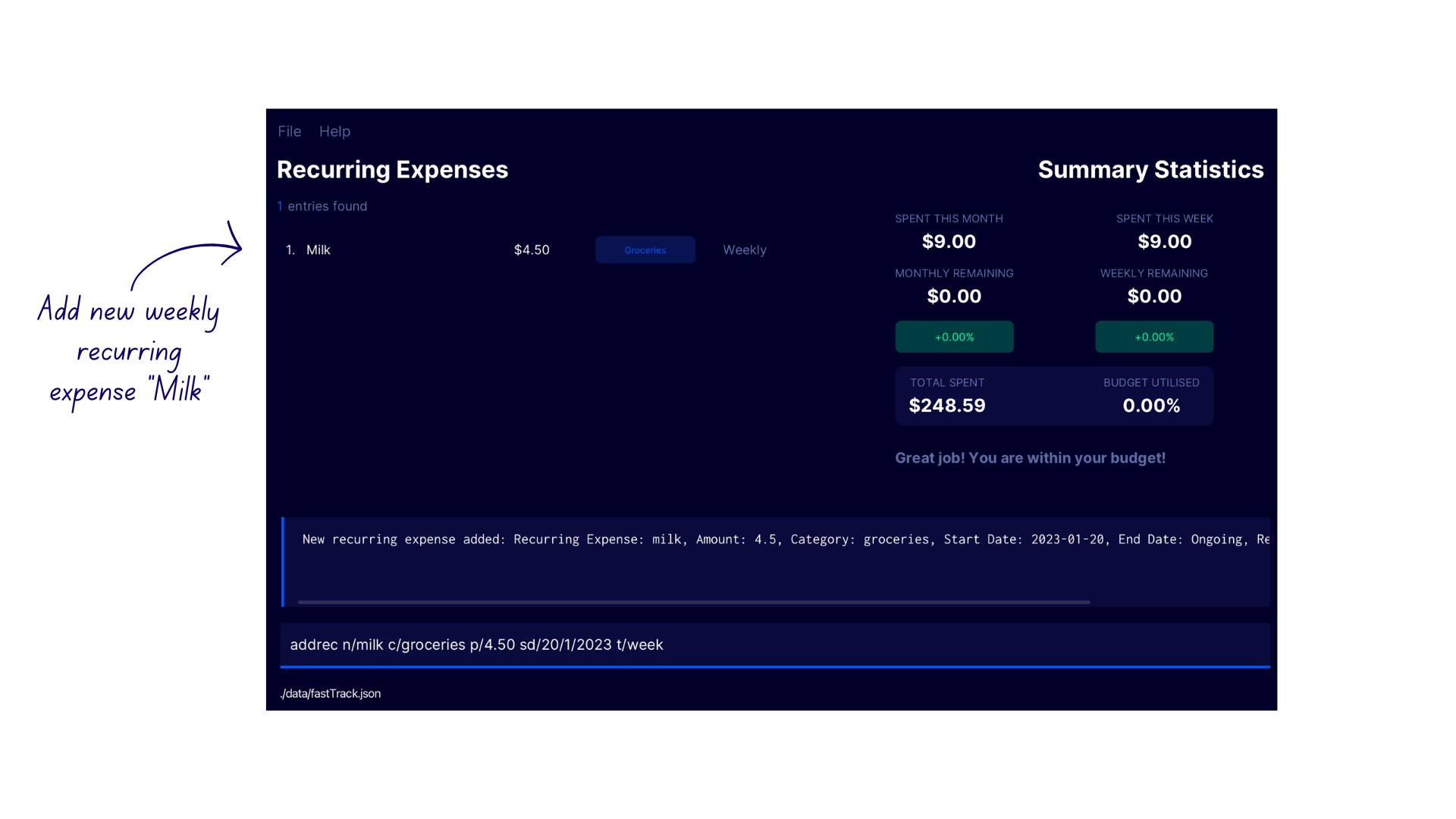
Task: Click the Budget Utilised 0.00% value
Action: point(1151,406)
